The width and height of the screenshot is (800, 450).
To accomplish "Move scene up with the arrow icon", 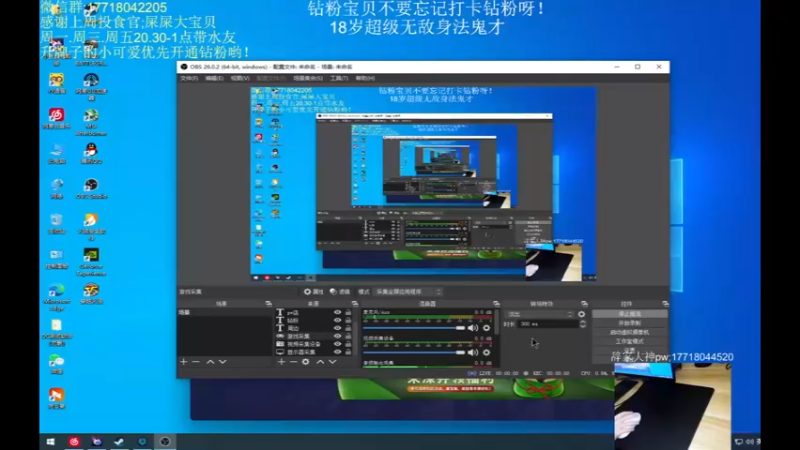I will pyautogui.click(x=210, y=362).
